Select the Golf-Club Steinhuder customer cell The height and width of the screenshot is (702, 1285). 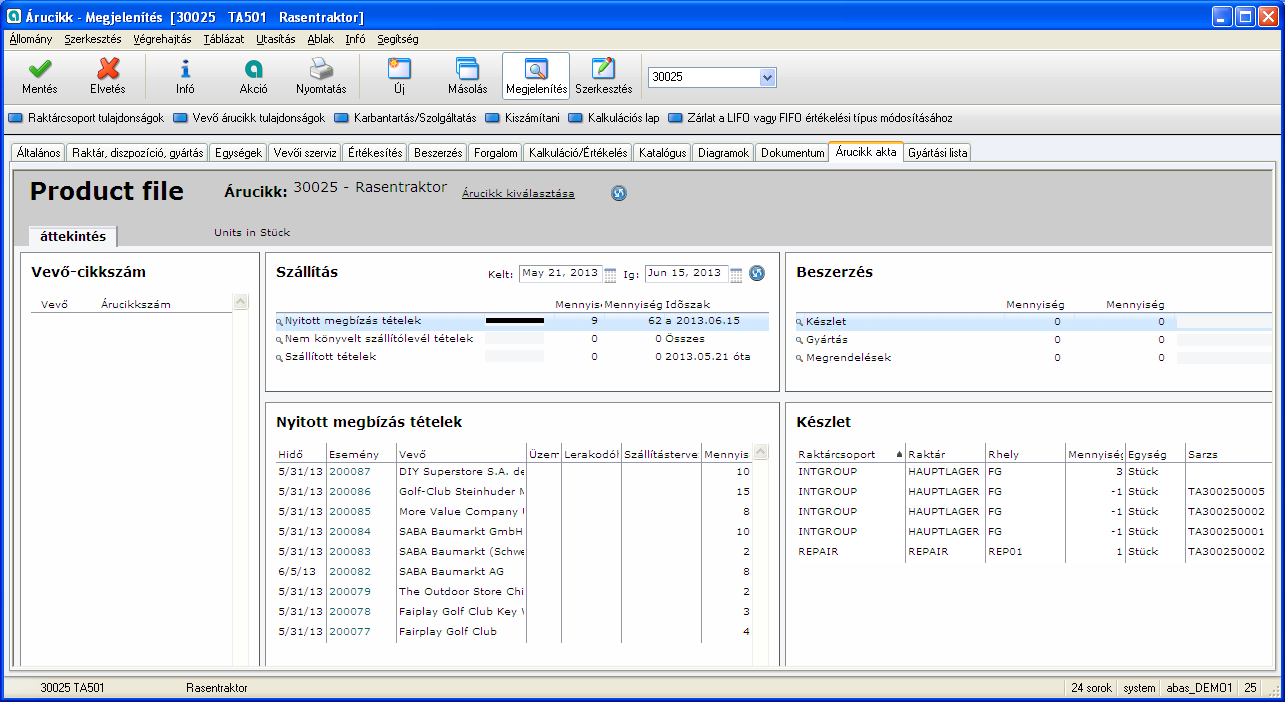461,491
